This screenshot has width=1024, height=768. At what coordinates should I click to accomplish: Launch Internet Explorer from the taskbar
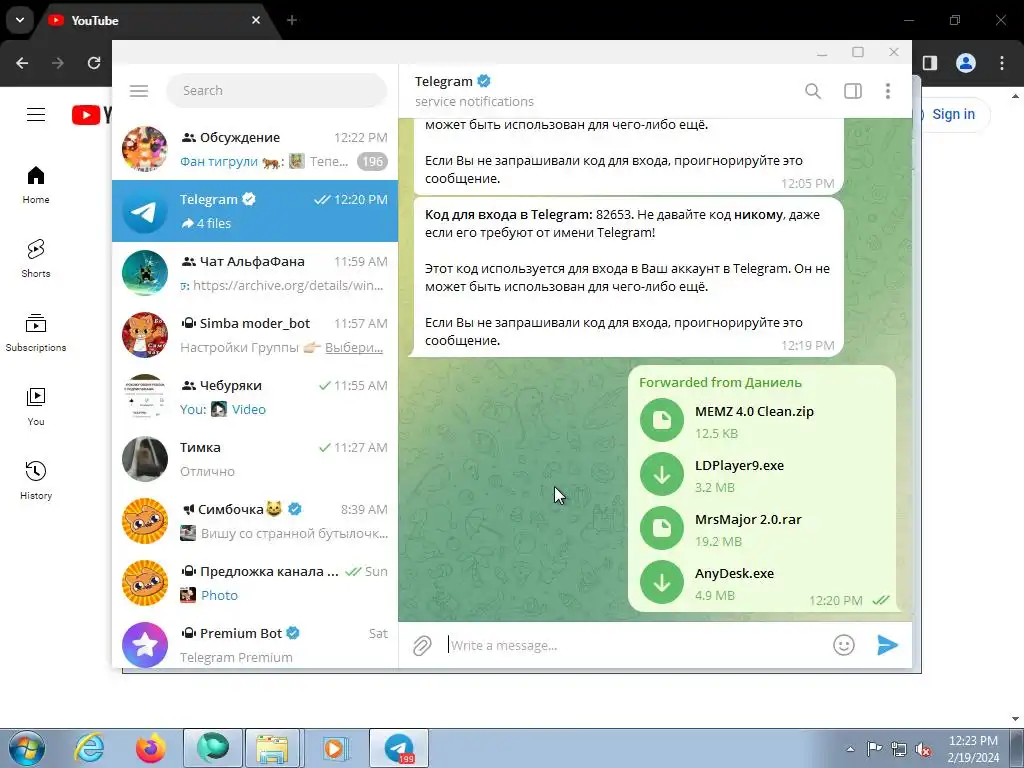click(x=89, y=748)
